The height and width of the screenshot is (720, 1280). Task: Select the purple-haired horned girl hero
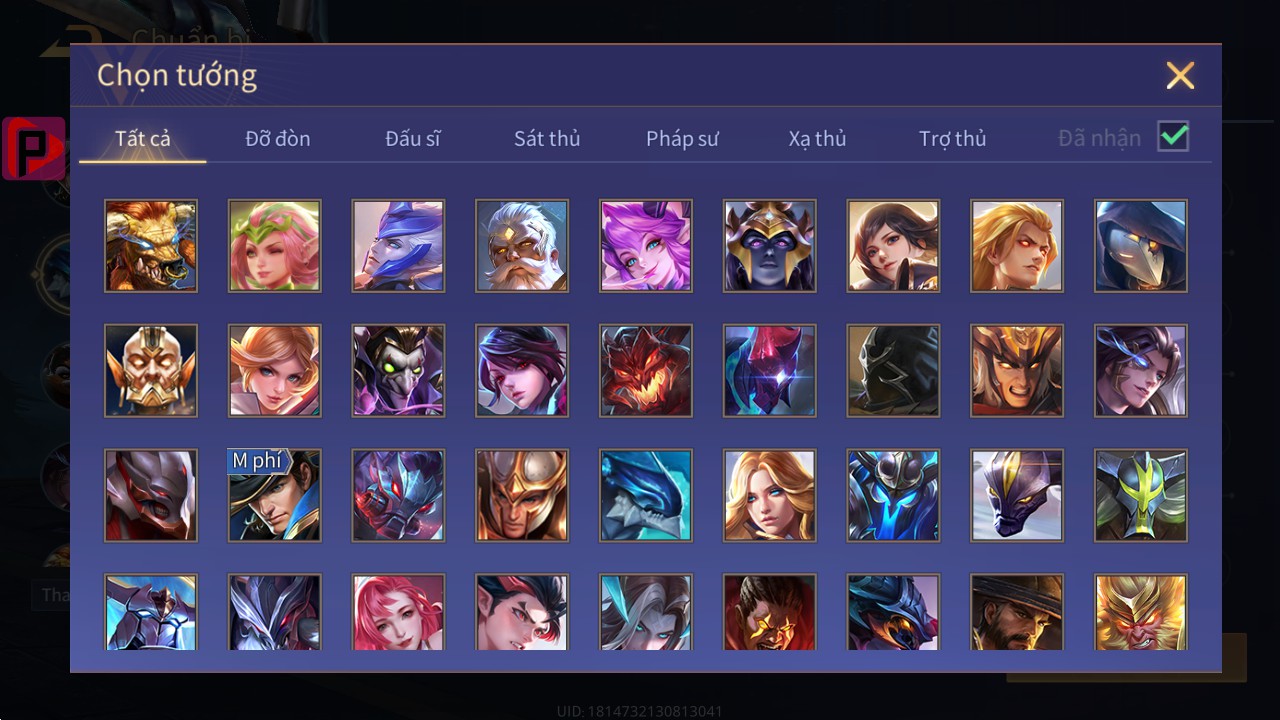[646, 246]
